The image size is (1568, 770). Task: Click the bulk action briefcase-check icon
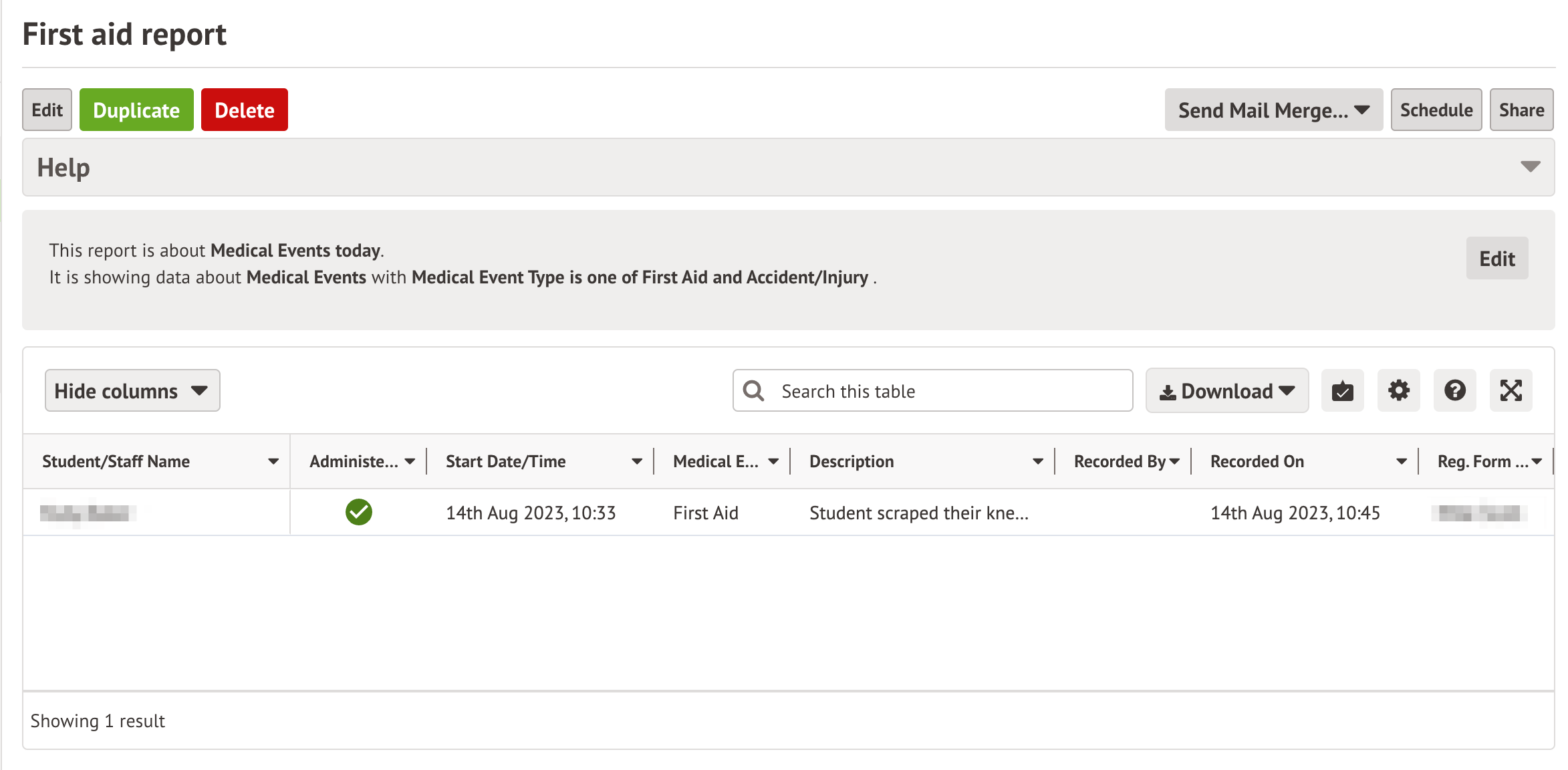[x=1342, y=390]
